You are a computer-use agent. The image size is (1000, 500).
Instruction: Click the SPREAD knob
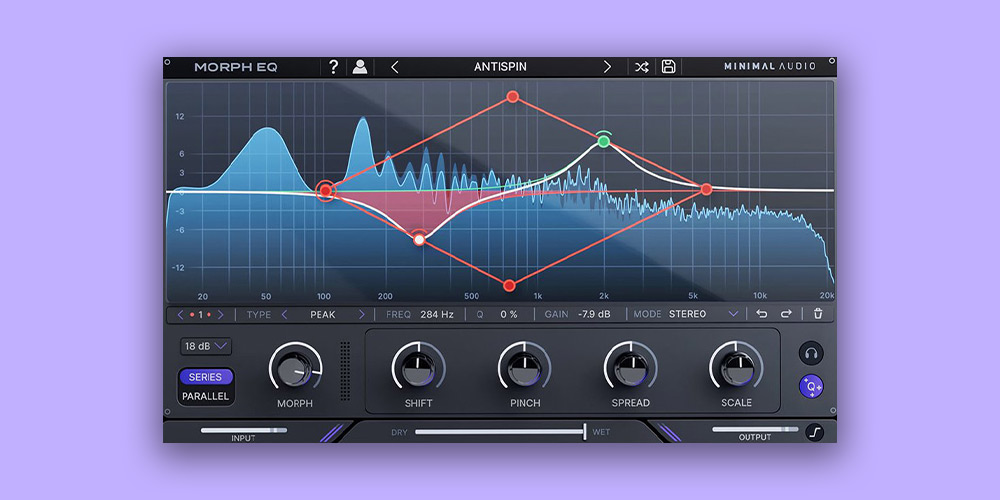[630, 369]
